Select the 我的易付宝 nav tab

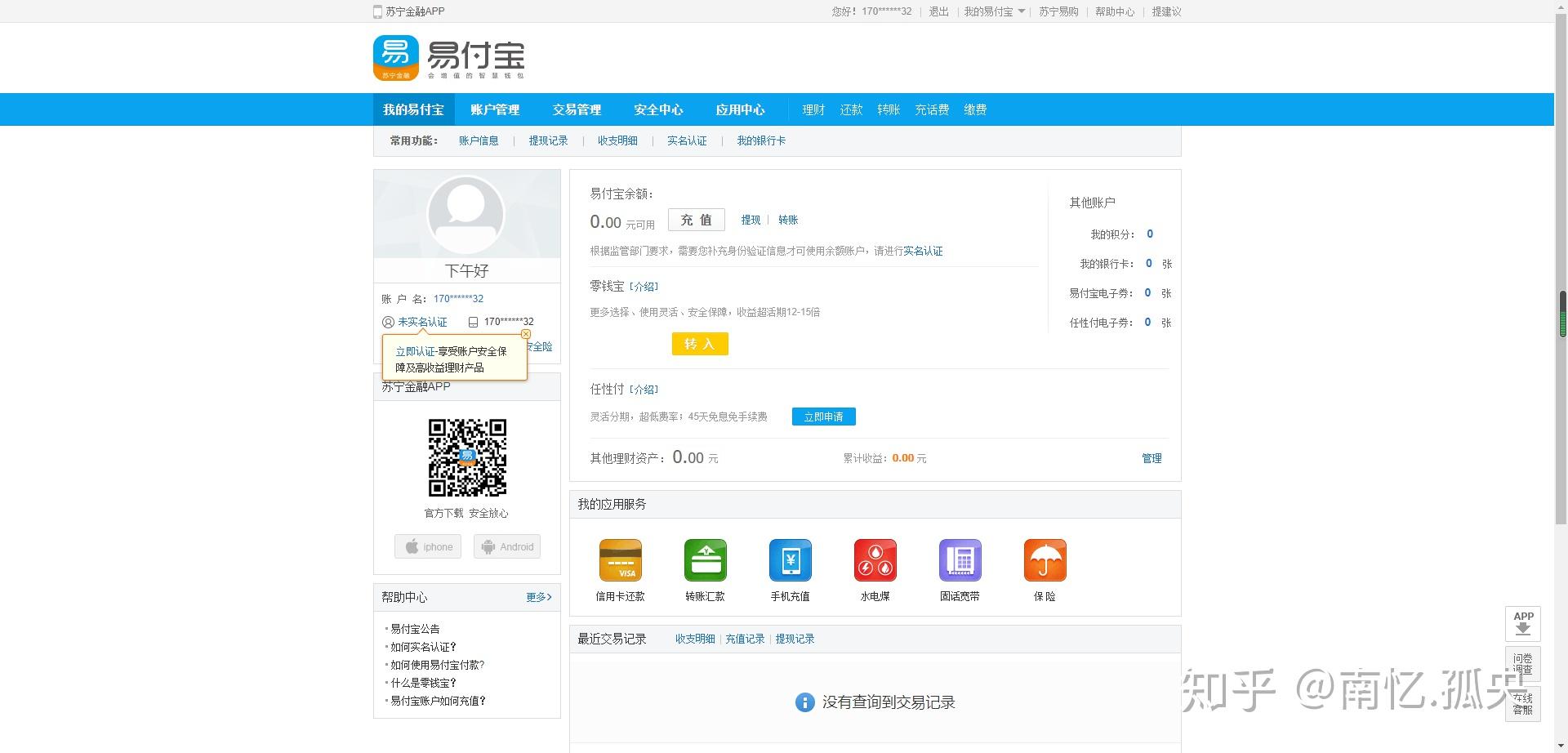coord(413,109)
